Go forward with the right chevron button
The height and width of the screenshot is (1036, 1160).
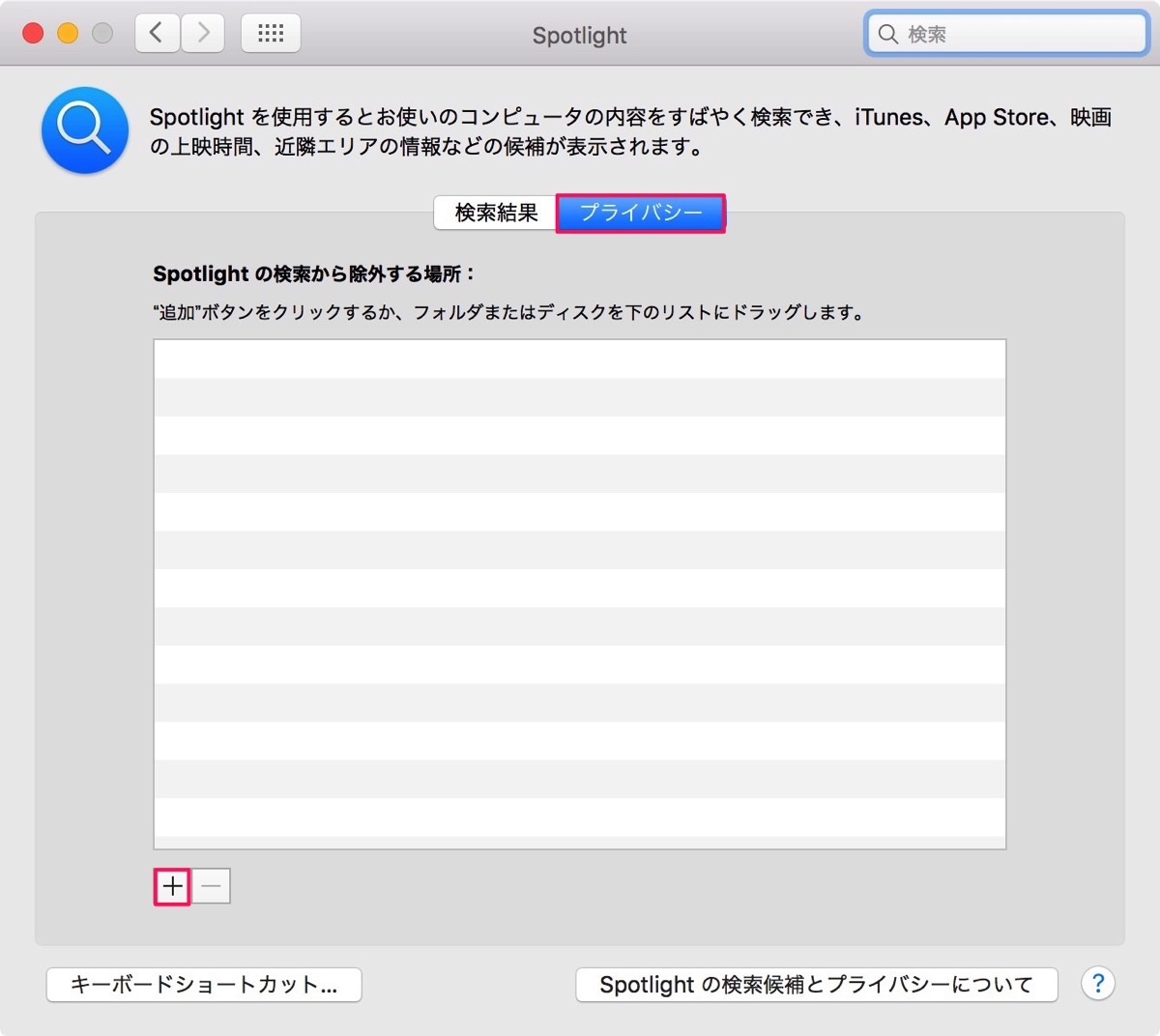pos(203,34)
